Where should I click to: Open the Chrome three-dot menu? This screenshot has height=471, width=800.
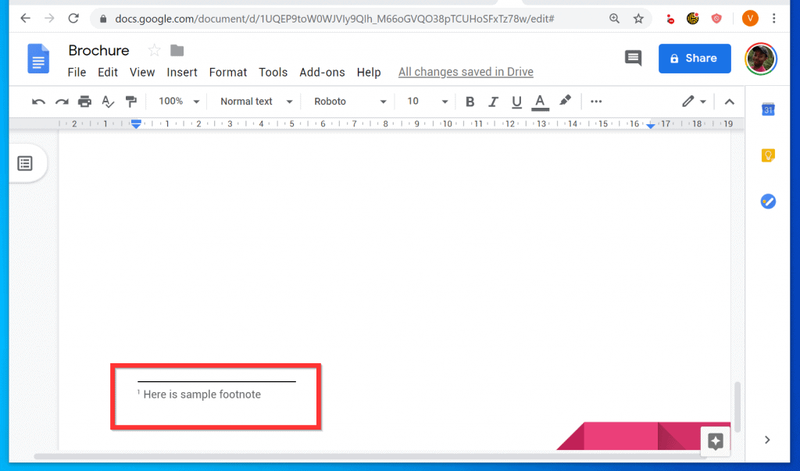point(774,18)
